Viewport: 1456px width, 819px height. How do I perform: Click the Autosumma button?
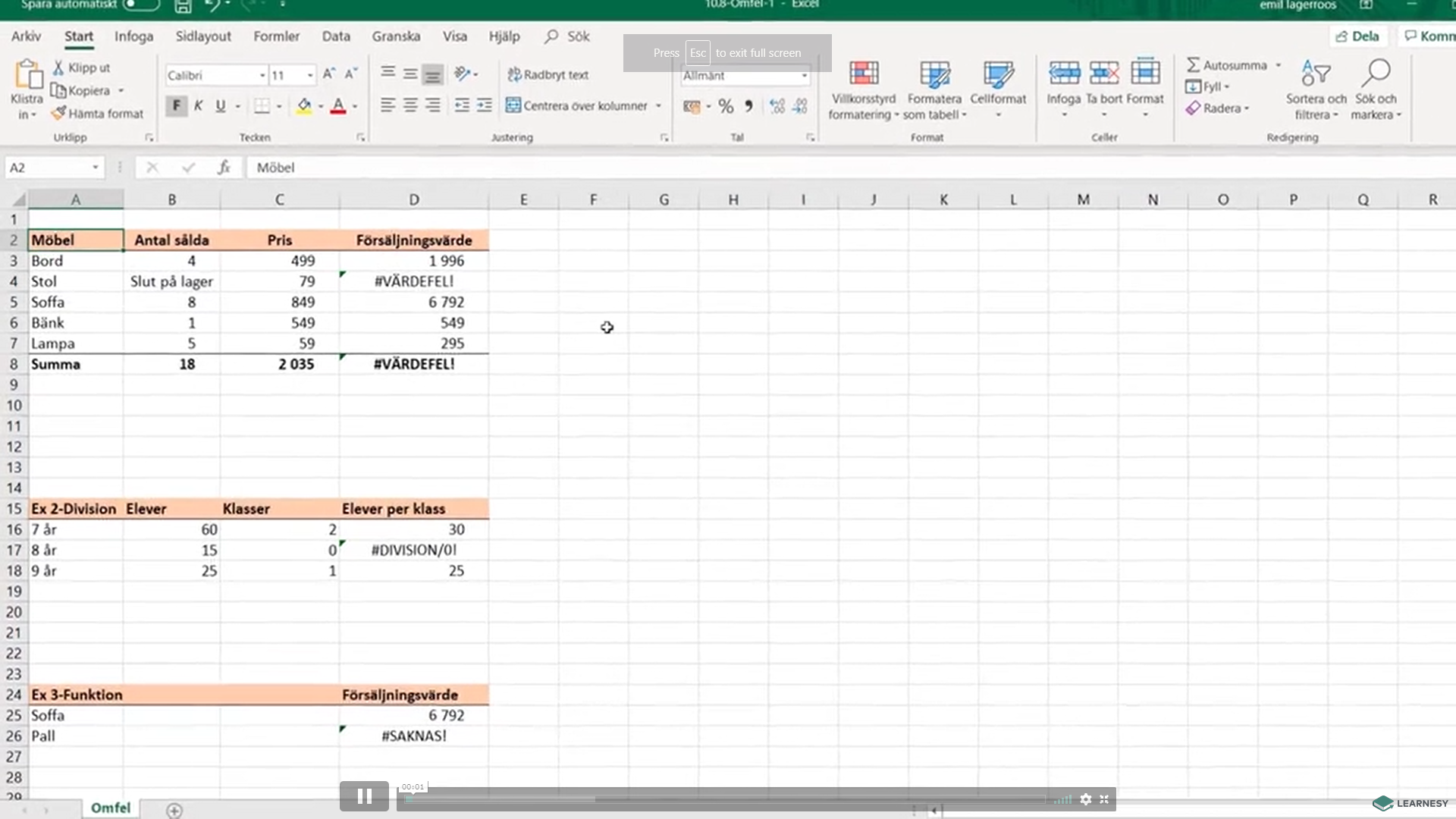click(x=1227, y=65)
